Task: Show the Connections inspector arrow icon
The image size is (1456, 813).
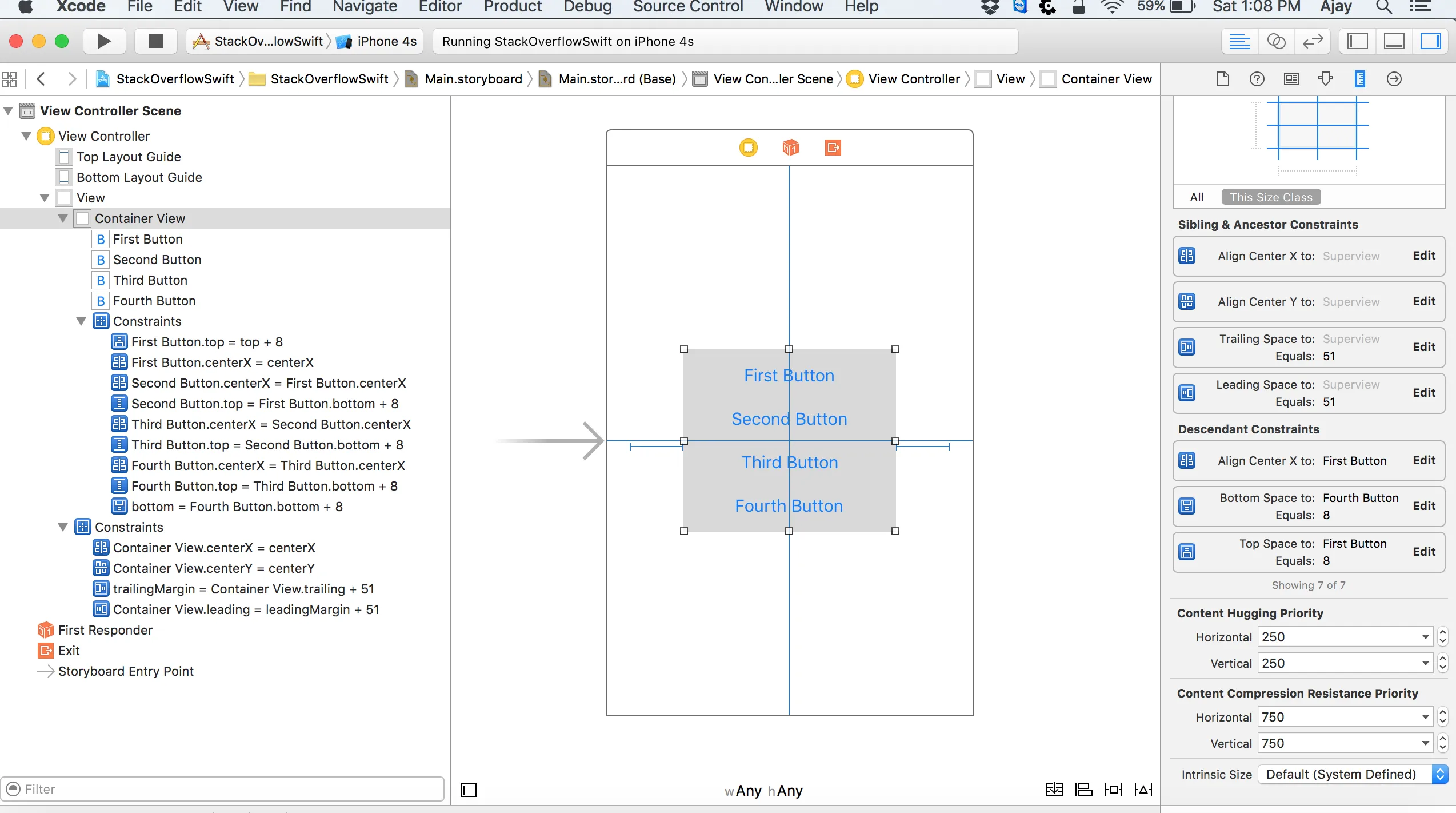Action: 1394,79
